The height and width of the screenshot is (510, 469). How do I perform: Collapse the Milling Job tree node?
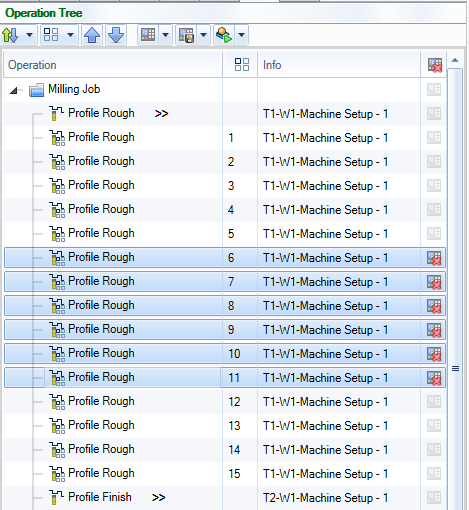(13, 90)
